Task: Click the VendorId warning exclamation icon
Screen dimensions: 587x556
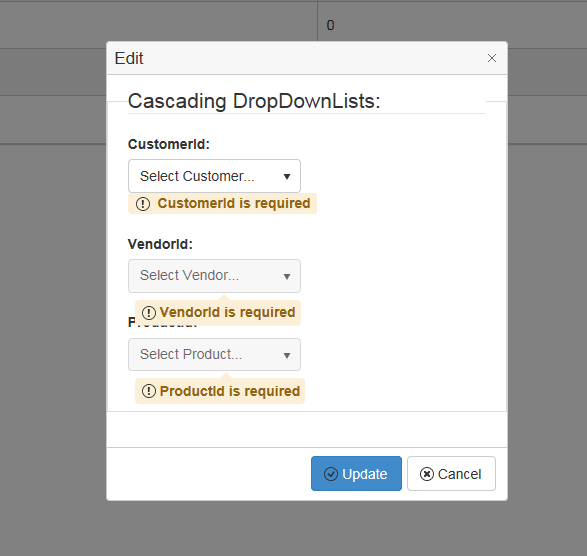Action: [149, 313]
